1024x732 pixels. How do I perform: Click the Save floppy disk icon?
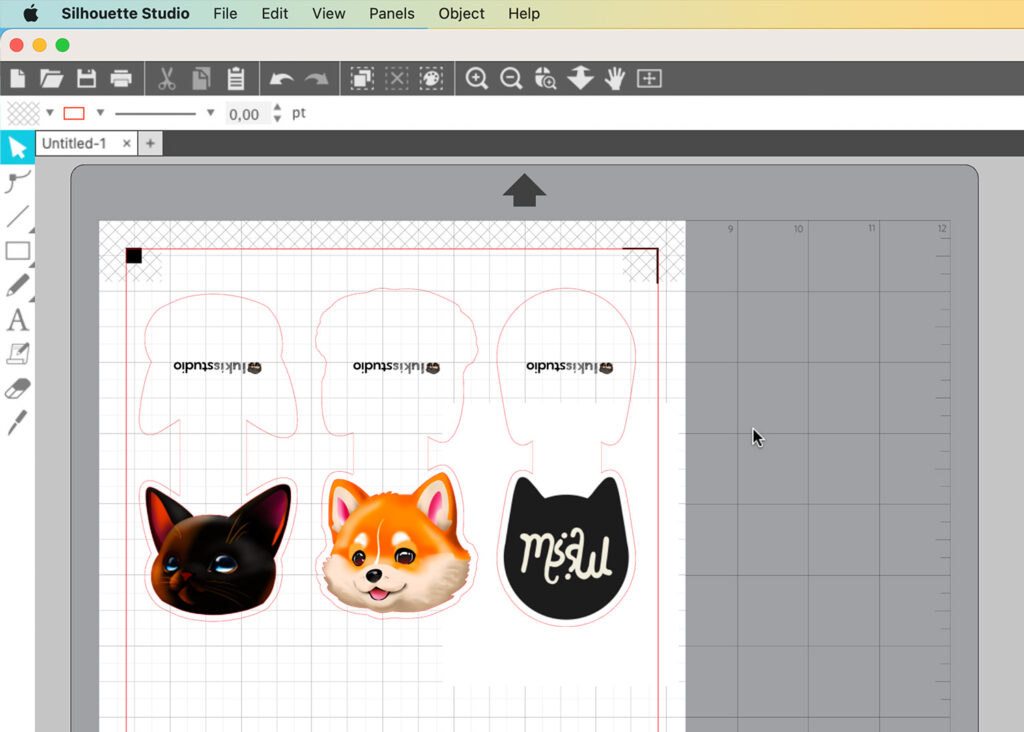pyautogui.click(x=86, y=78)
